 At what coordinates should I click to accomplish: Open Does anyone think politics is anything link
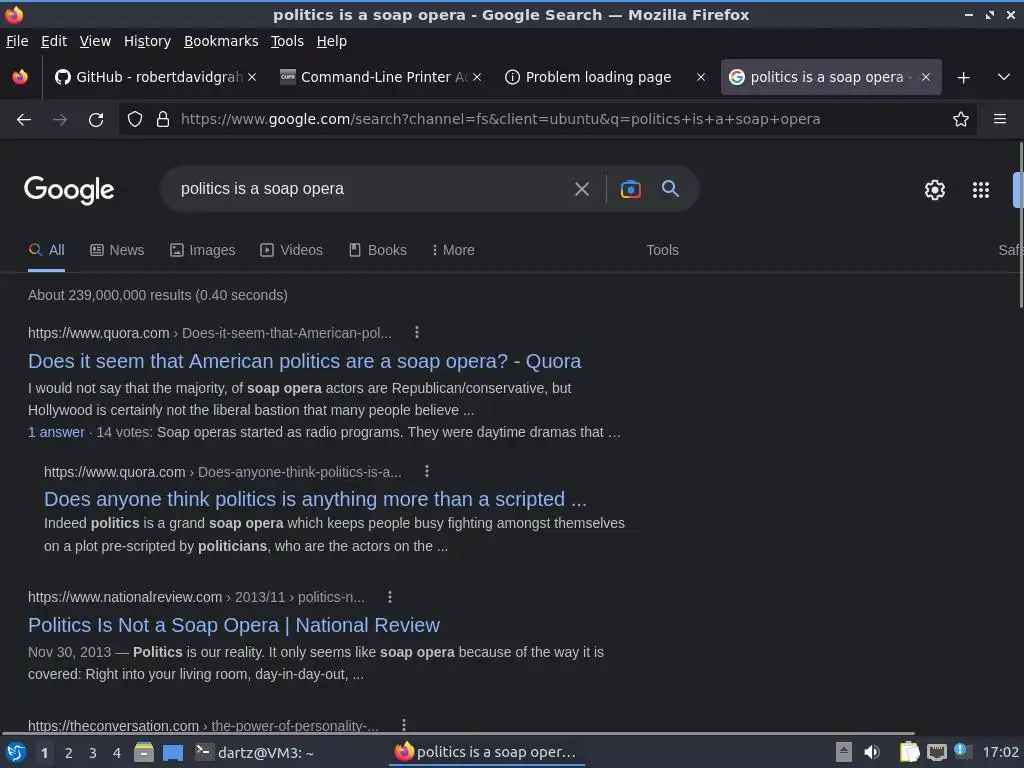point(315,499)
